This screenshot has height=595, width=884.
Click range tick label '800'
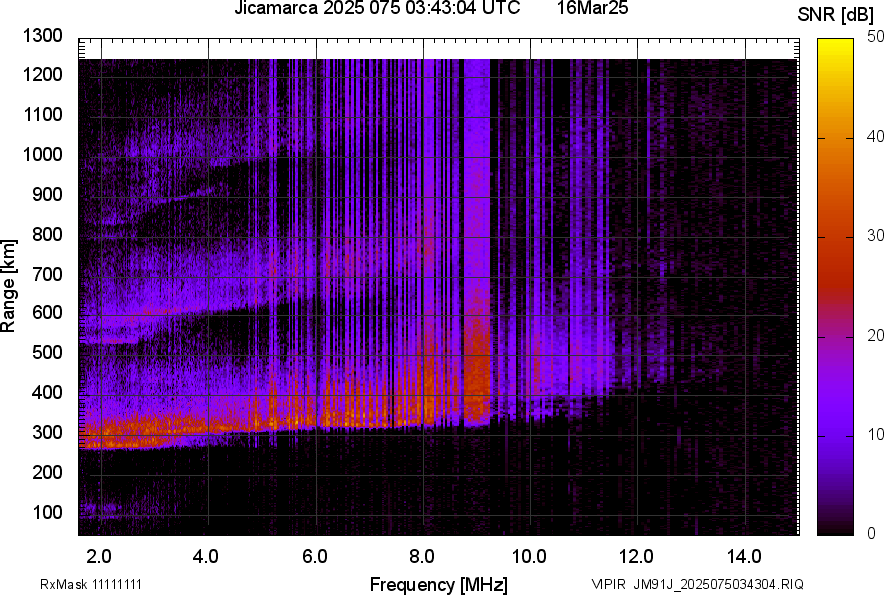pos(47,235)
